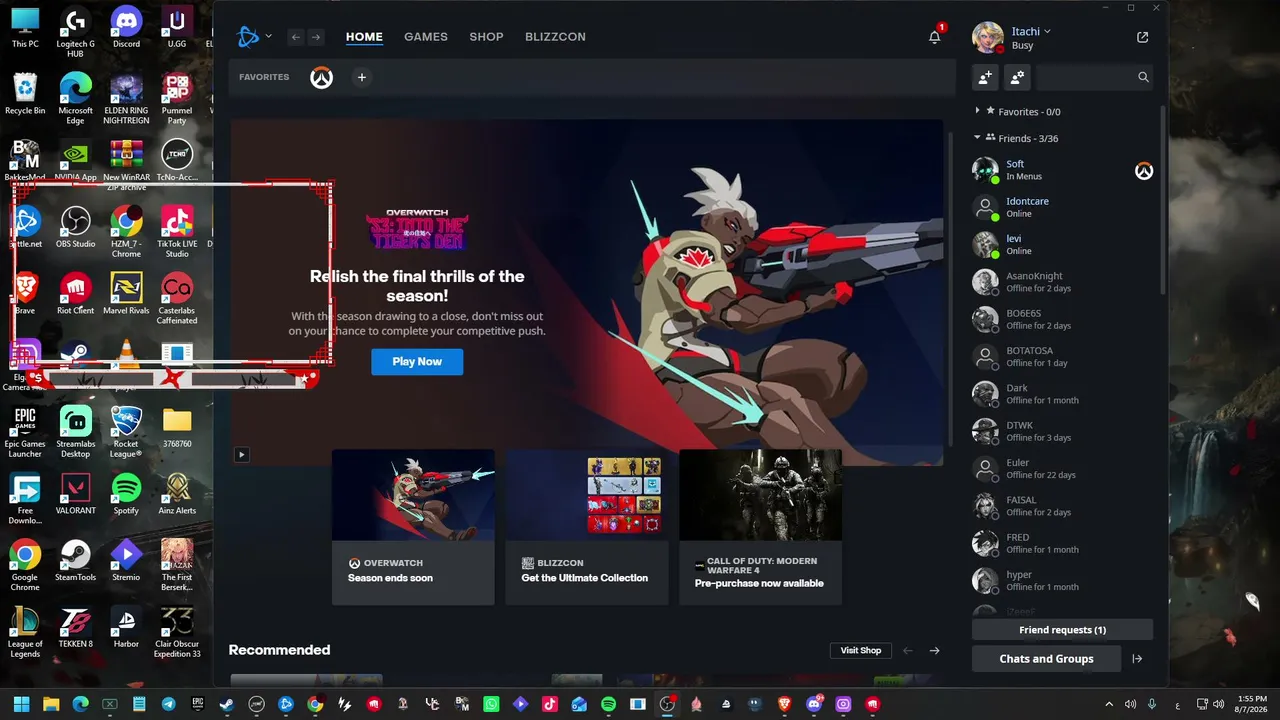This screenshot has width=1280, height=720.
Task: Select the Spotify desktop shortcut
Action: (x=126, y=494)
